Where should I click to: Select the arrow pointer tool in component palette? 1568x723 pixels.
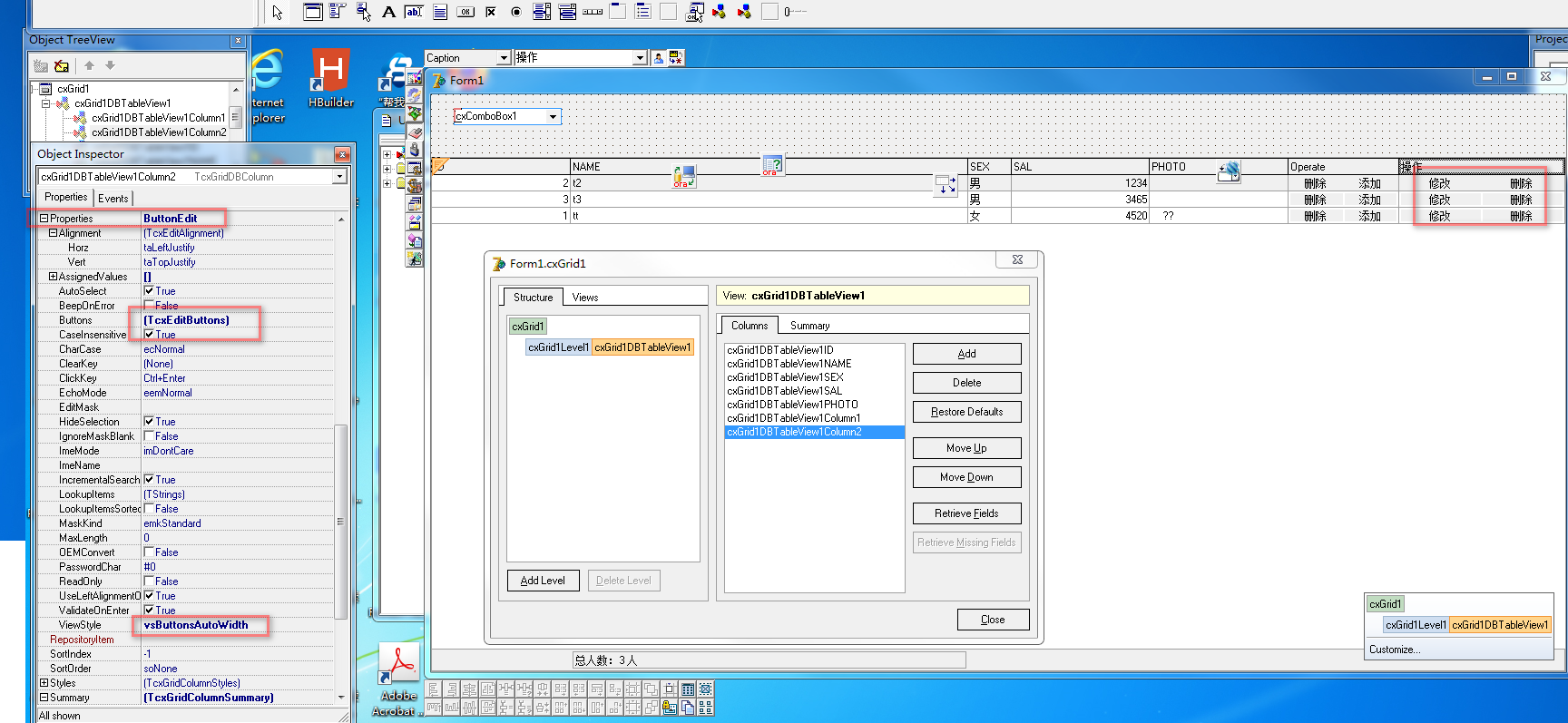coord(278,12)
